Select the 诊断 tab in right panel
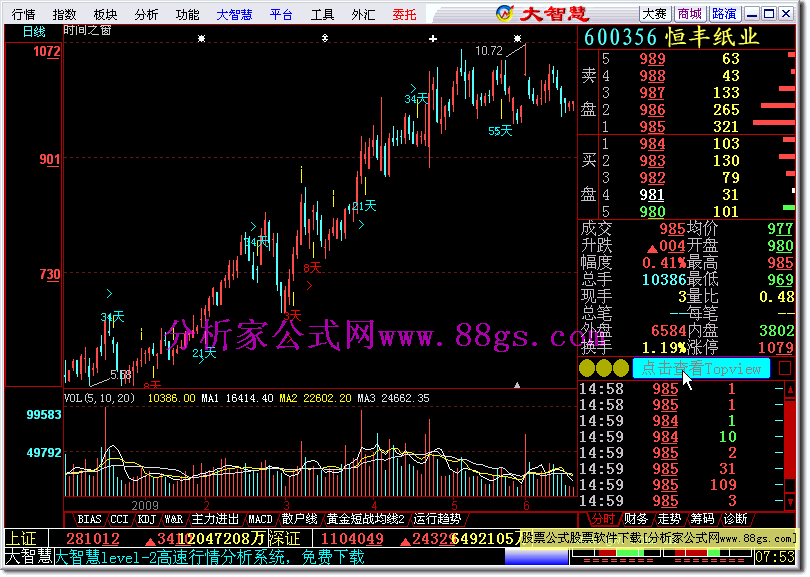The height and width of the screenshot is (577, 810). (x=735, y=519)
